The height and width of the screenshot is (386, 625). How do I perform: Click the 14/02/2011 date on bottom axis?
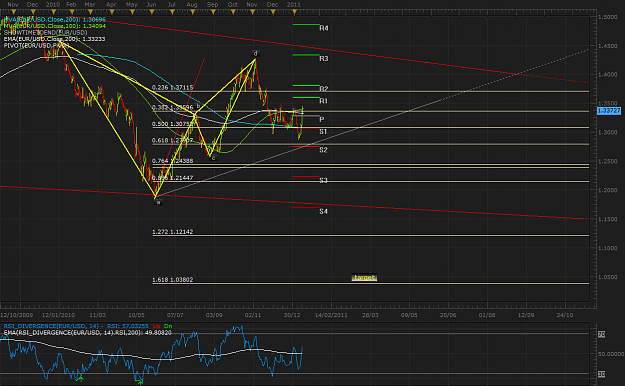(x=331, y=315)
